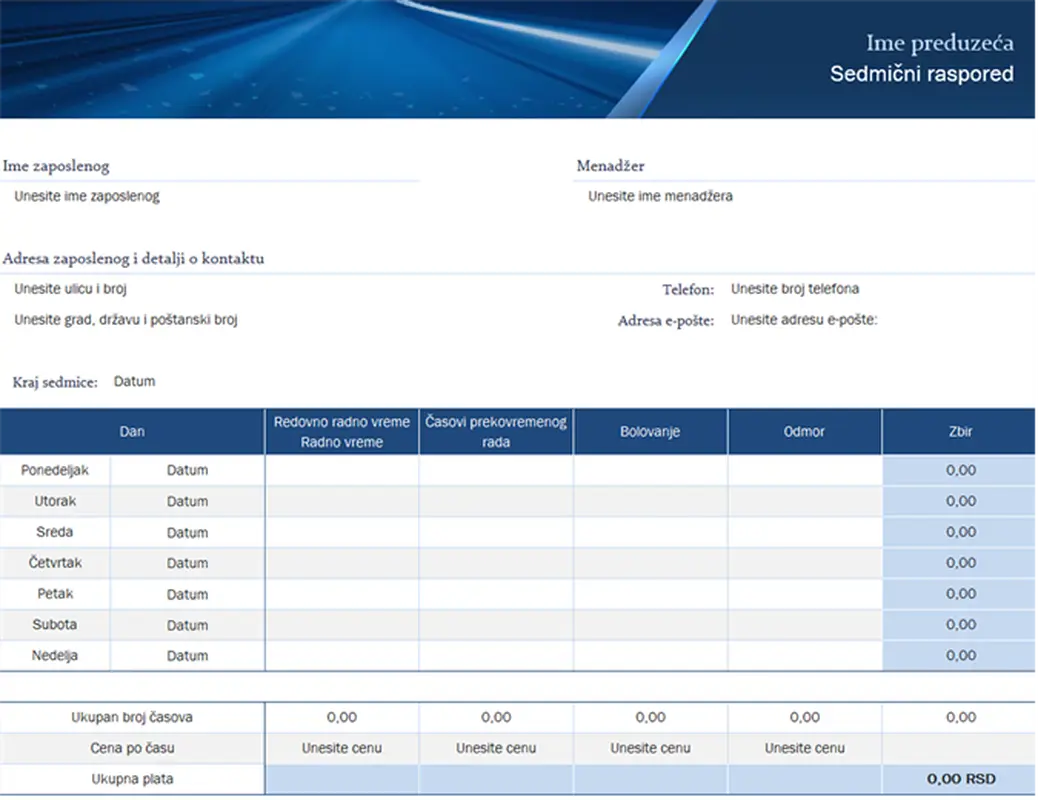Click the '0,00 RSD' total pay cell
The width and height of the screenshot is (1038, 800).
coord(960,779)
